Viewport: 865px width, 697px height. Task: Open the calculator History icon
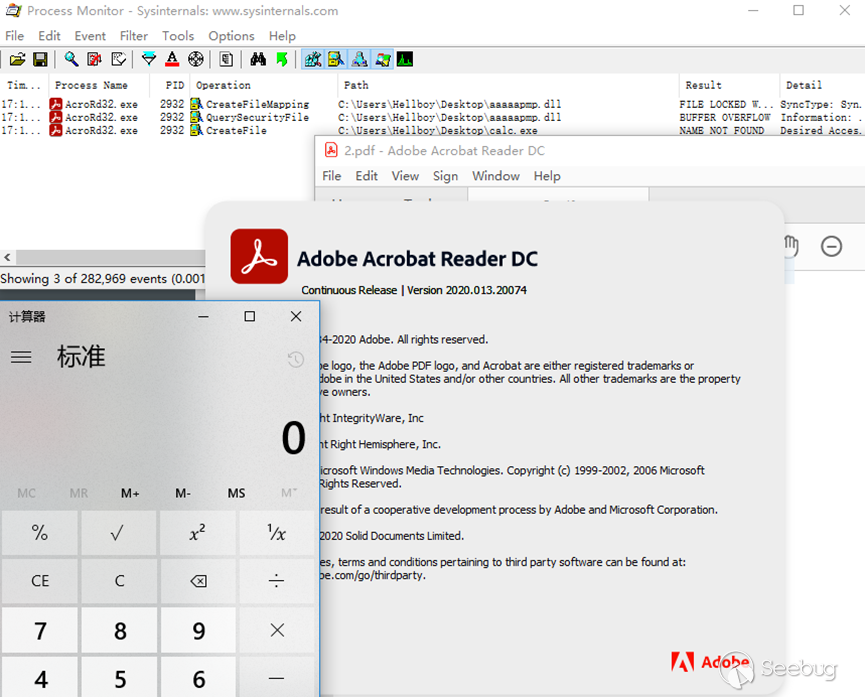(x=296, y=359)
